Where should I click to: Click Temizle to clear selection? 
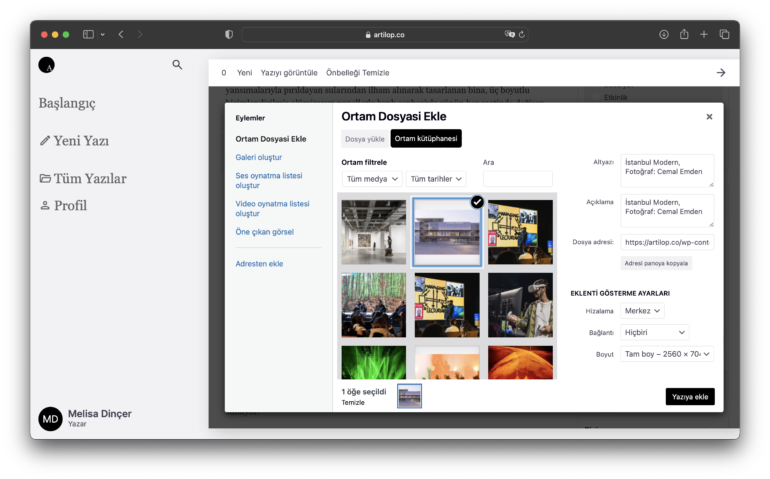click(353, 402)
